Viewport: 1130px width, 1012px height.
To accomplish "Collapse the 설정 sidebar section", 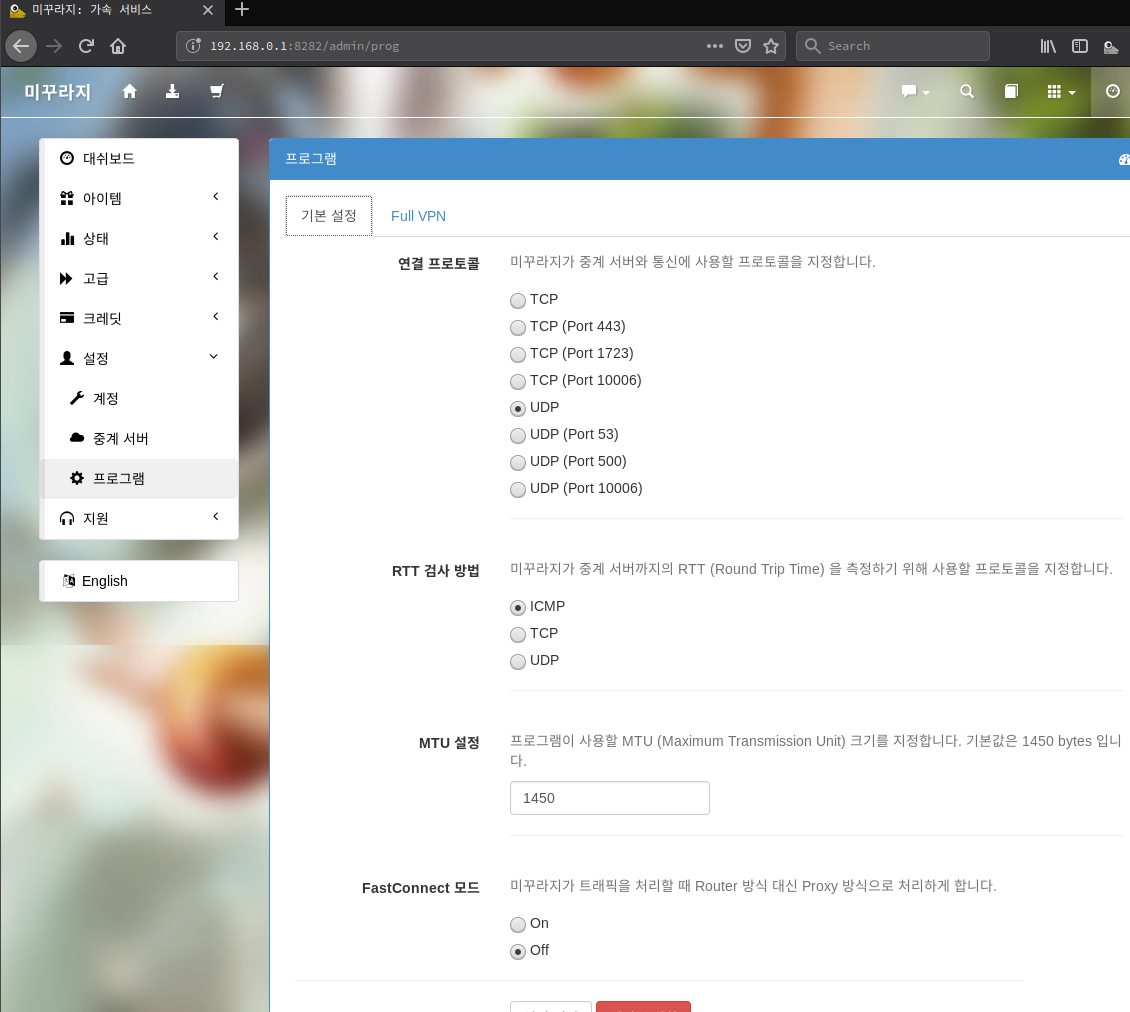I will pos(139,358).
